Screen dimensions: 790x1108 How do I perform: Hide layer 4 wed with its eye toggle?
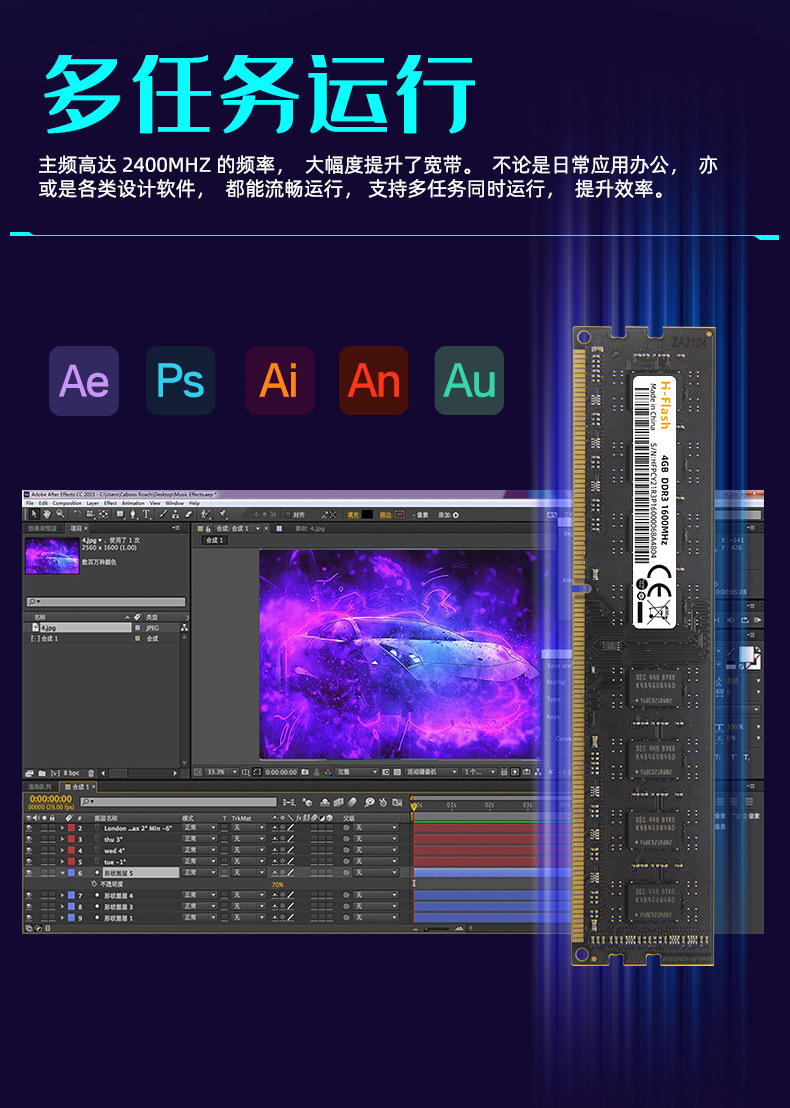(29, 850)
